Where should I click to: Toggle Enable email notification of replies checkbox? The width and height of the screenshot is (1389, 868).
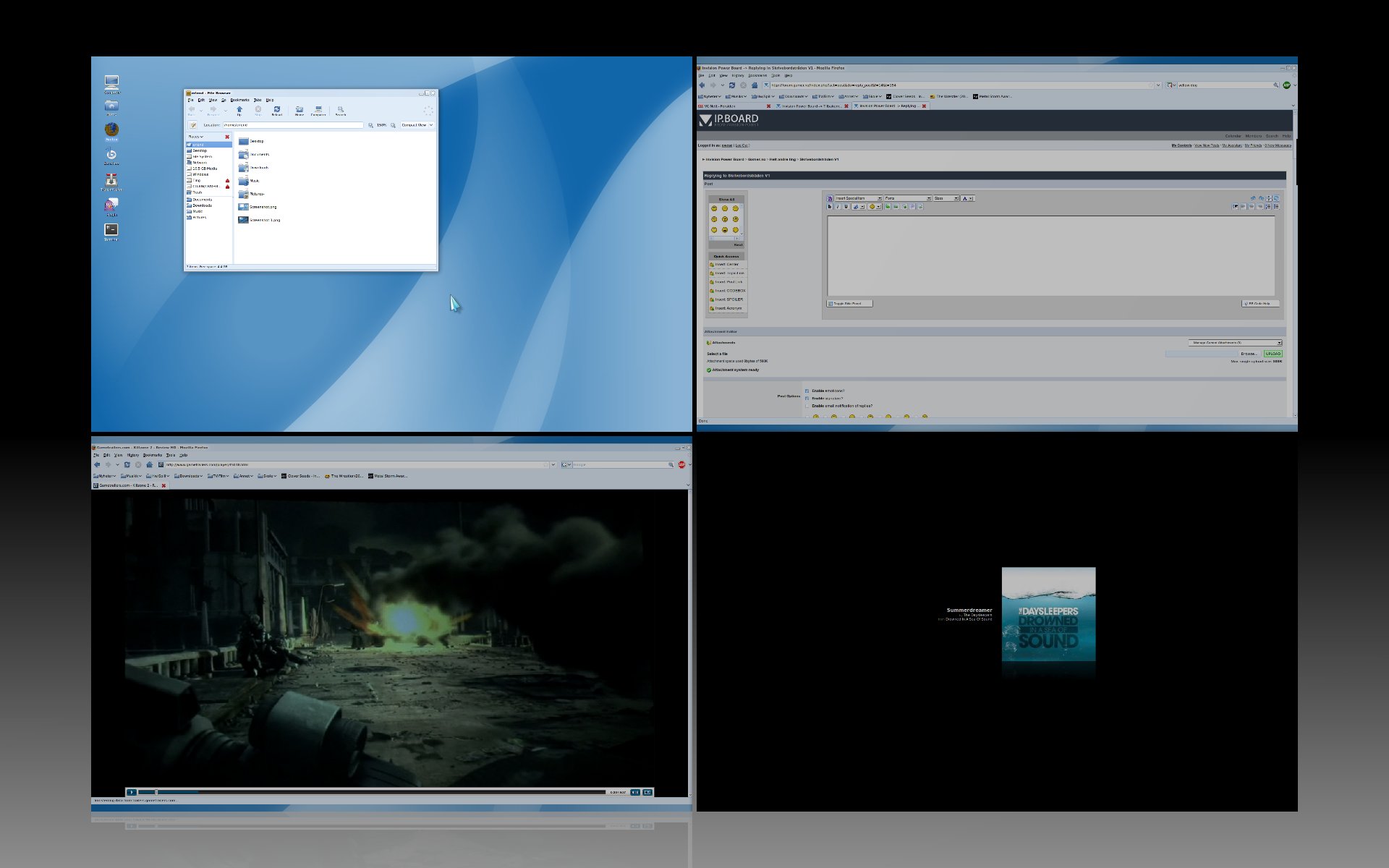[807, 407]
